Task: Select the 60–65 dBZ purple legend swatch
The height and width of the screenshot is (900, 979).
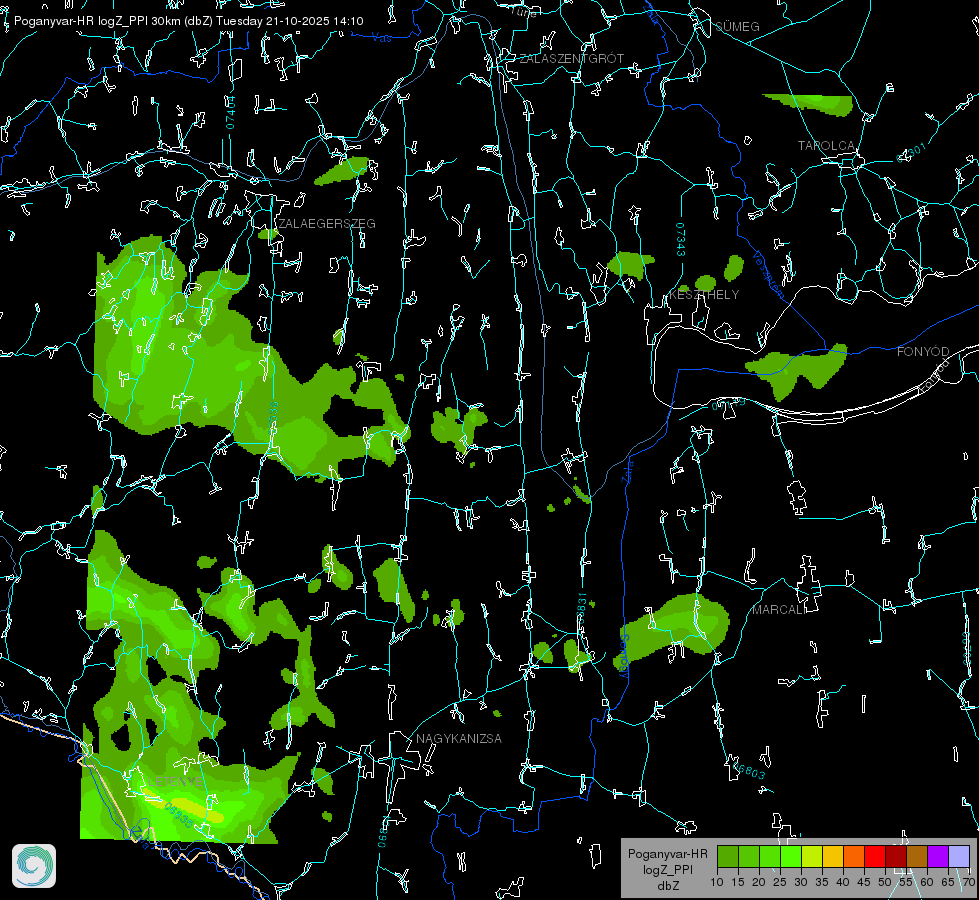Action: pos(938,856)
